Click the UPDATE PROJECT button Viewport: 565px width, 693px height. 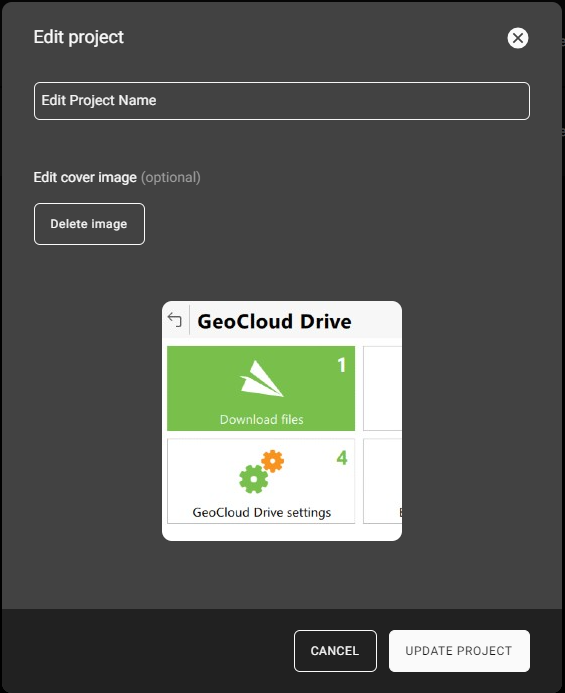(x=459, y=651)
